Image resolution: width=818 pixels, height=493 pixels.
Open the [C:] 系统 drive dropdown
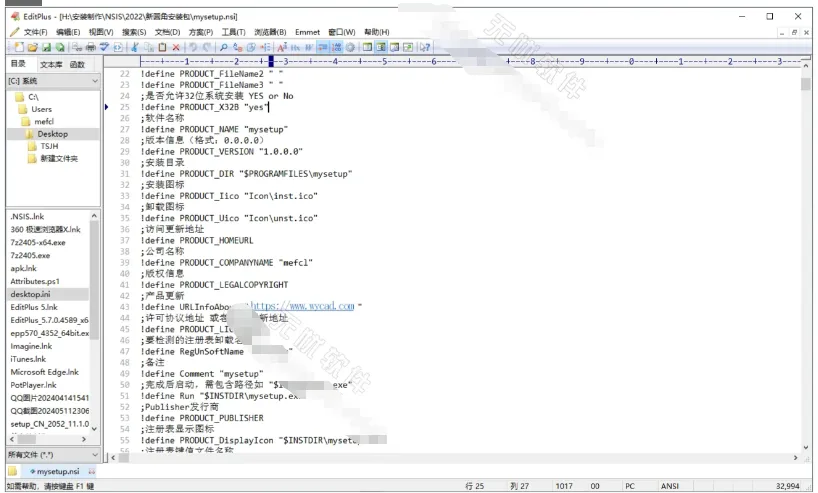click(53, 81)
